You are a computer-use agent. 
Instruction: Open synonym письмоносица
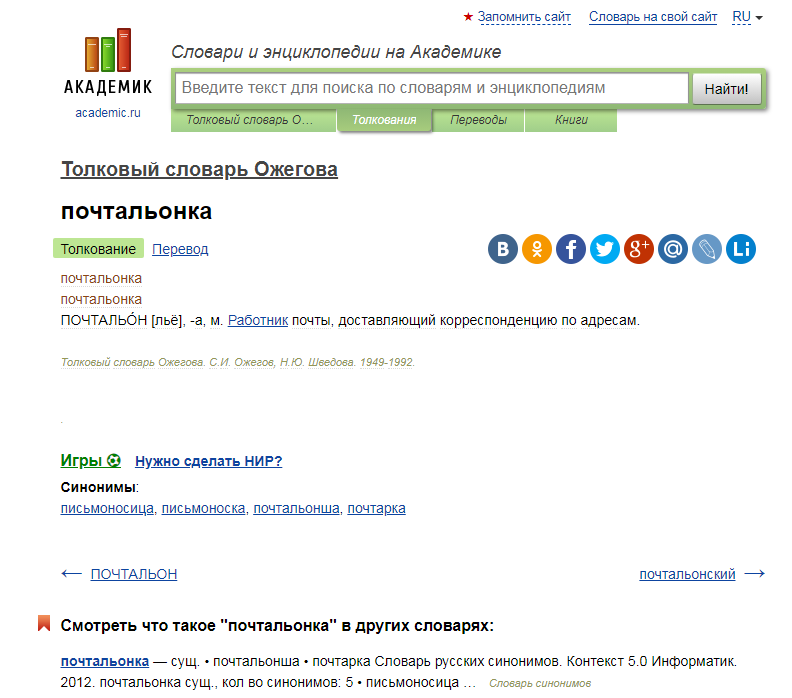click(107, 508)
